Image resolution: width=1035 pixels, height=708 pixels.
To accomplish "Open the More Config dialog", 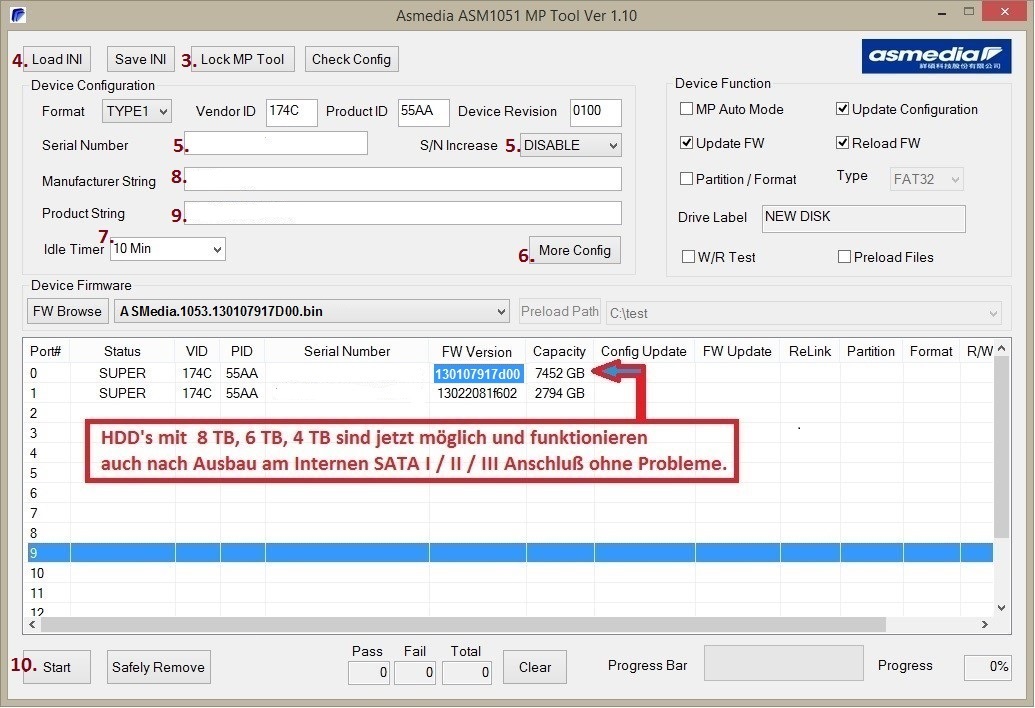I will point(574,250).
